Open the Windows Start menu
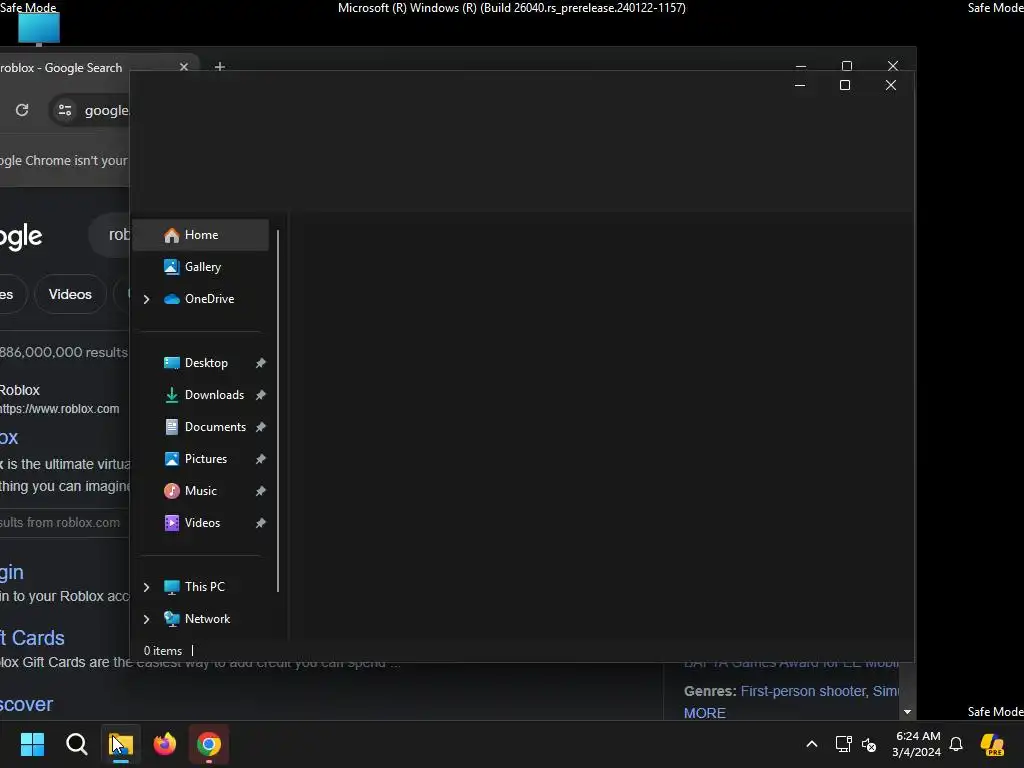The width and height of the screenshot is (1024, 768). [x=33, y=744]
